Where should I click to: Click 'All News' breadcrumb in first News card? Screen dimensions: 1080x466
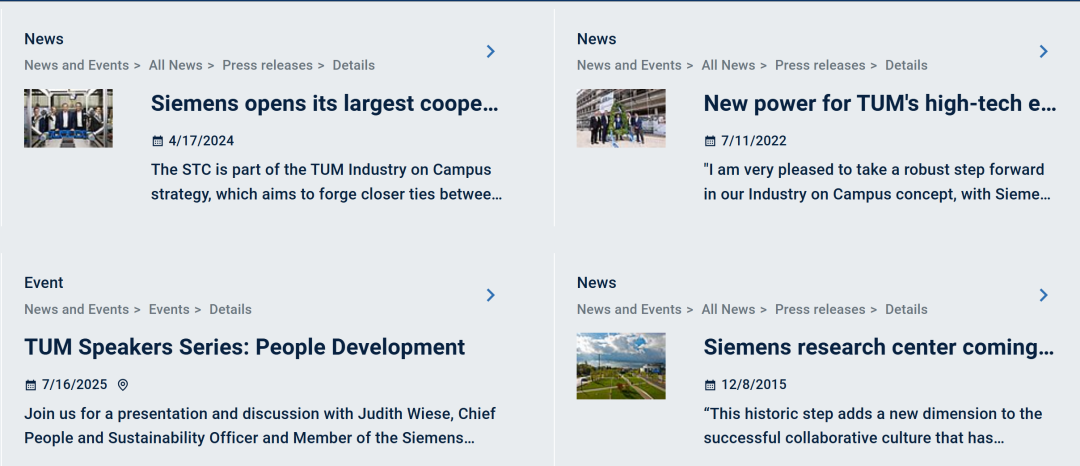click(x=175, y=66)
